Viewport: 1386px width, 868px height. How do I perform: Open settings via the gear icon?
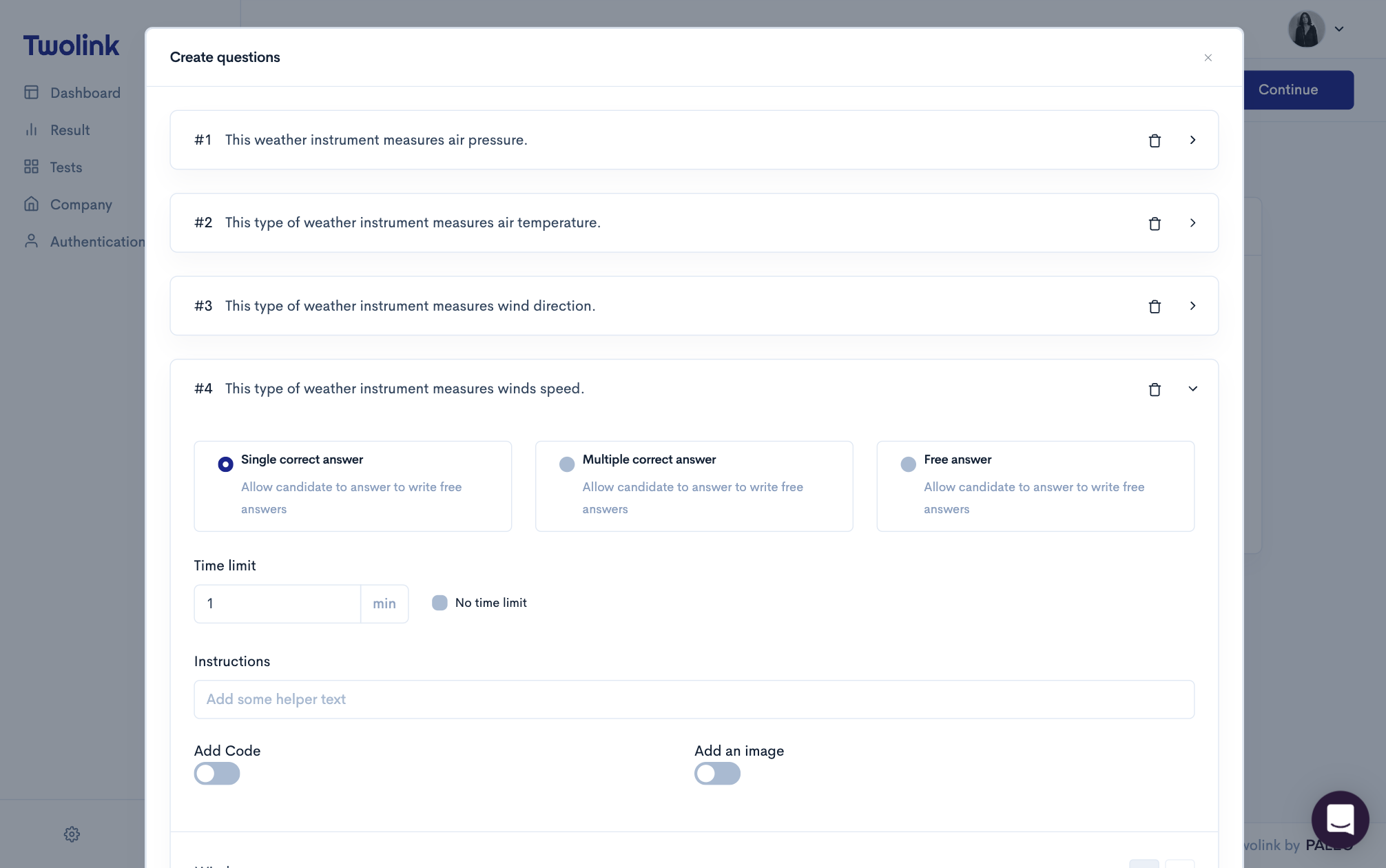tap(72, 834)
